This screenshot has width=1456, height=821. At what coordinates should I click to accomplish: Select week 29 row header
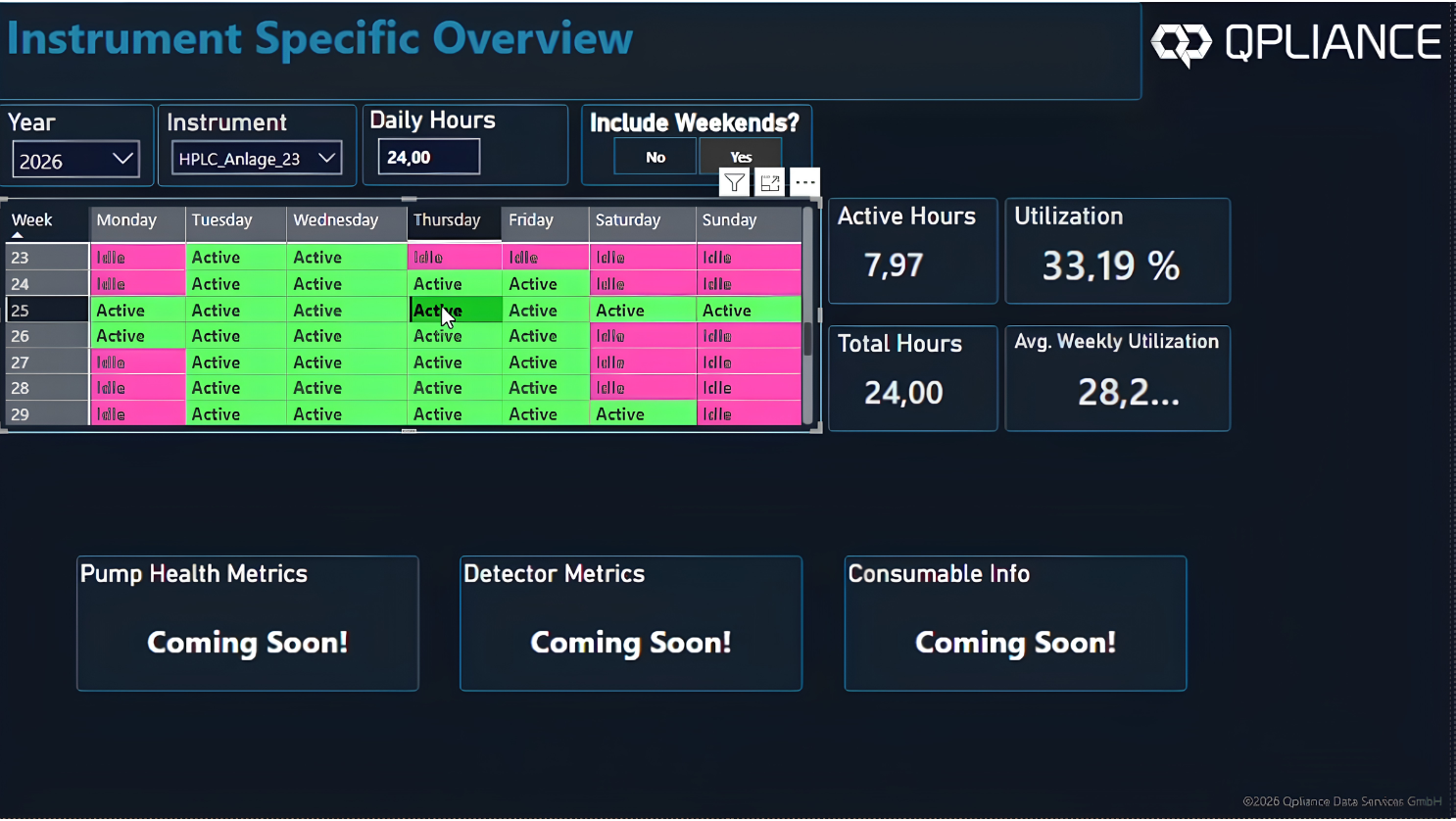point(47,414)
